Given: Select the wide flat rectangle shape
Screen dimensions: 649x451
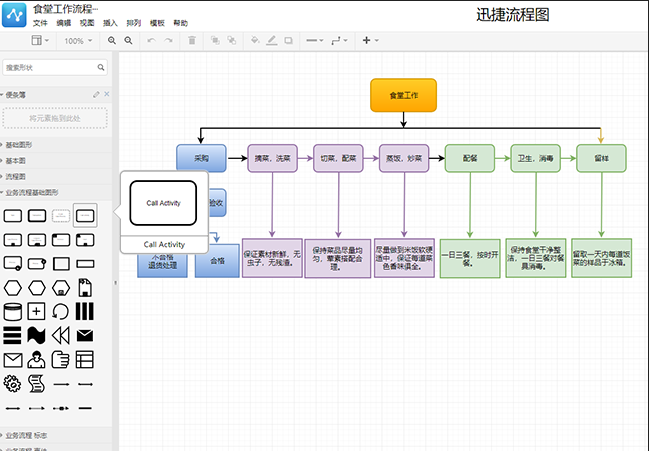Looking at the screenshot, I should pos(85,264).
